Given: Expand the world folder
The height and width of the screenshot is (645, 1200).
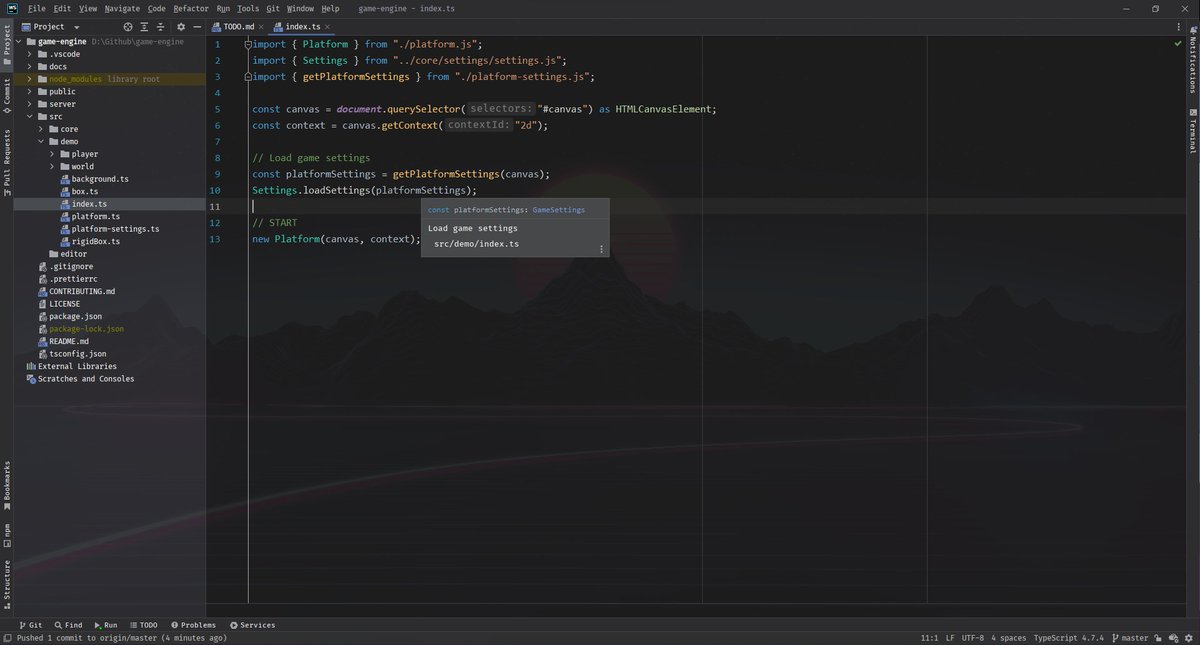Looking at the screenshot, I should pos(52,166).
